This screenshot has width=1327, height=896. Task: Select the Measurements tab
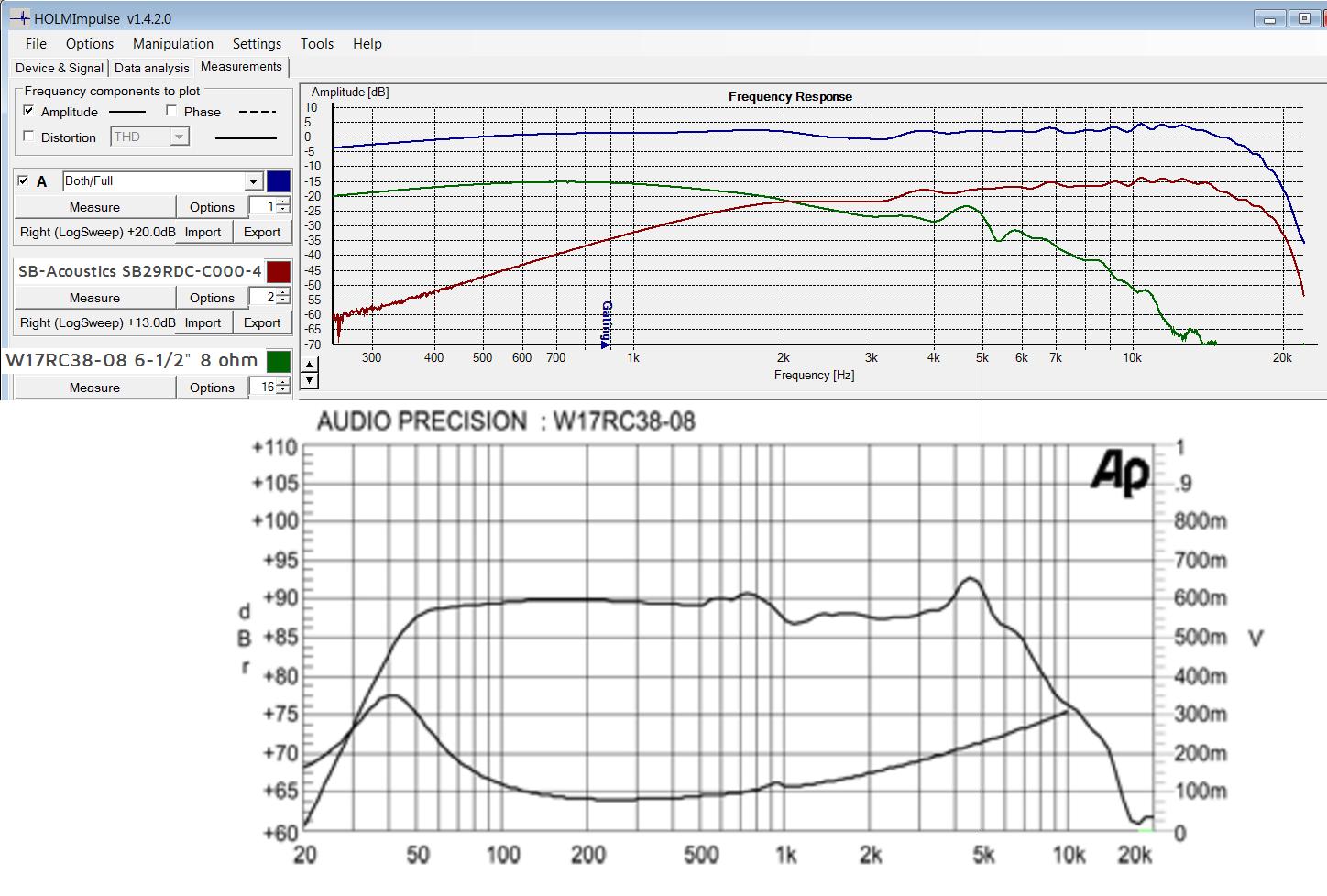241,67
